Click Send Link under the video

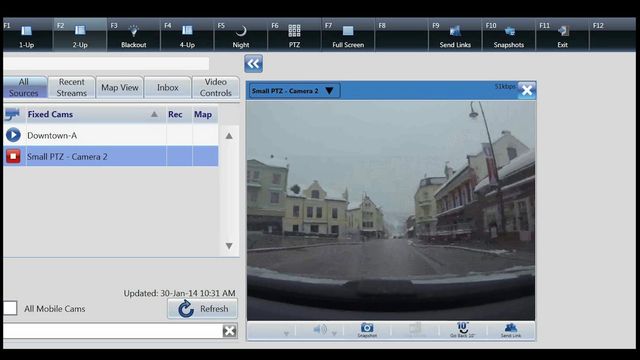tap(511, 330)
